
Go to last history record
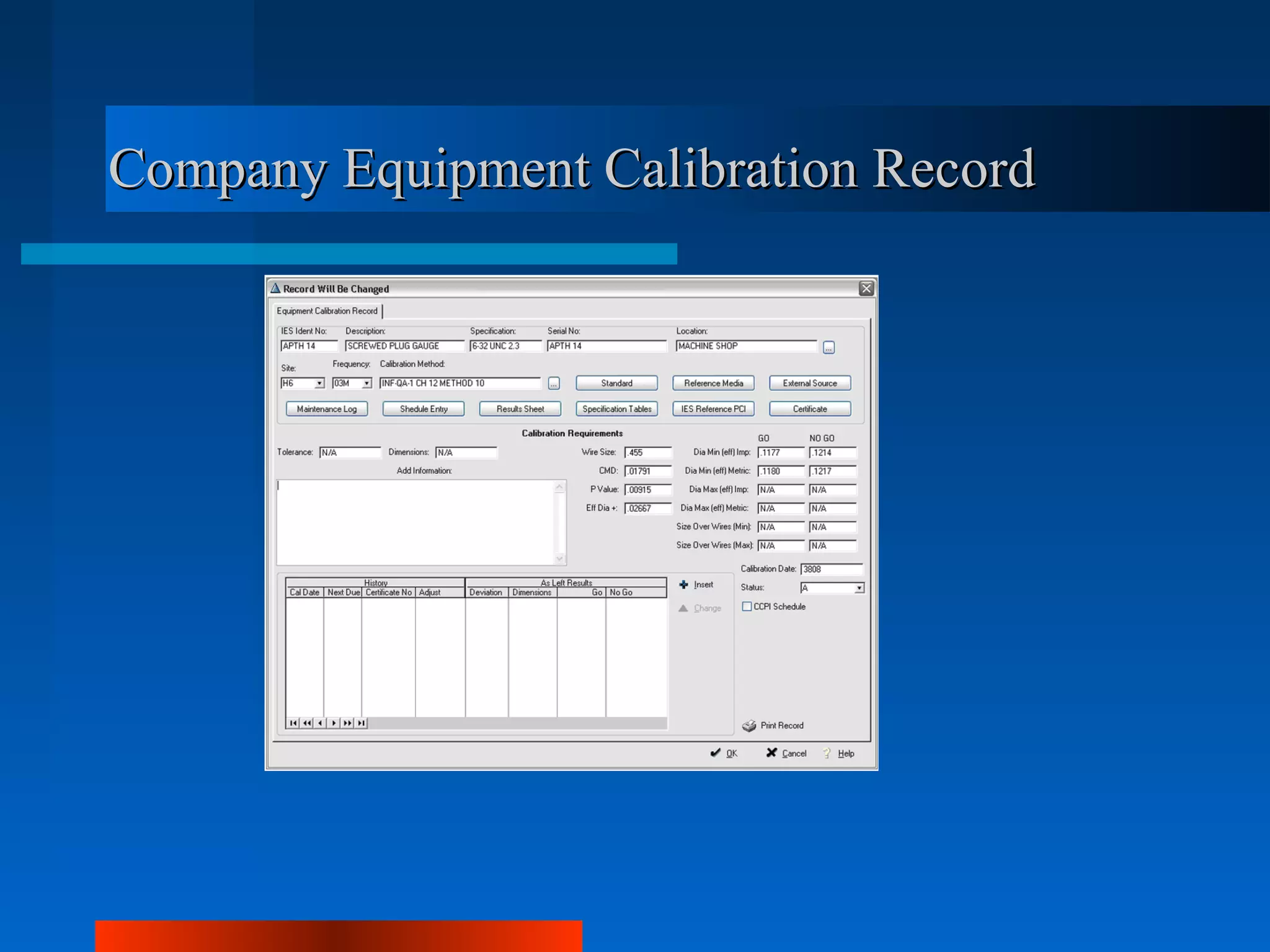361,723
